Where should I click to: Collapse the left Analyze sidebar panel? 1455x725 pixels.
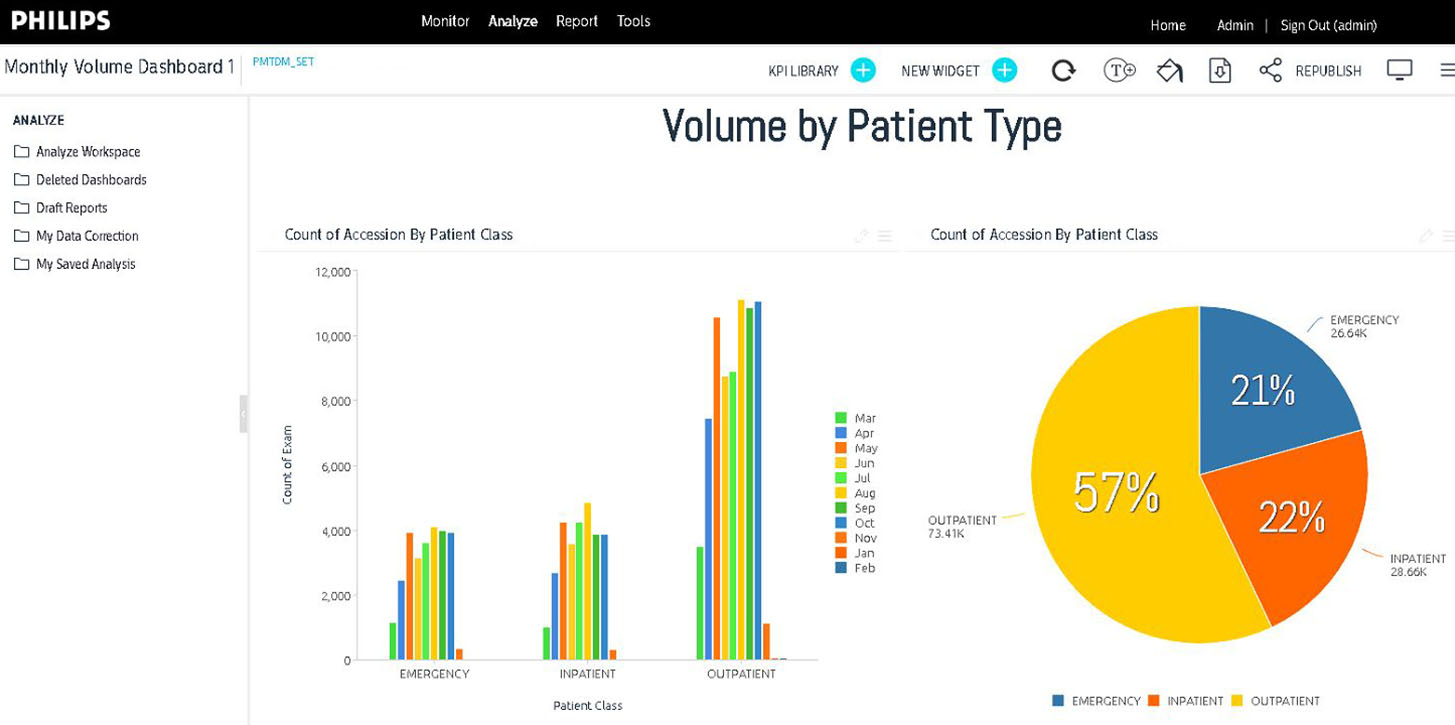246,414
